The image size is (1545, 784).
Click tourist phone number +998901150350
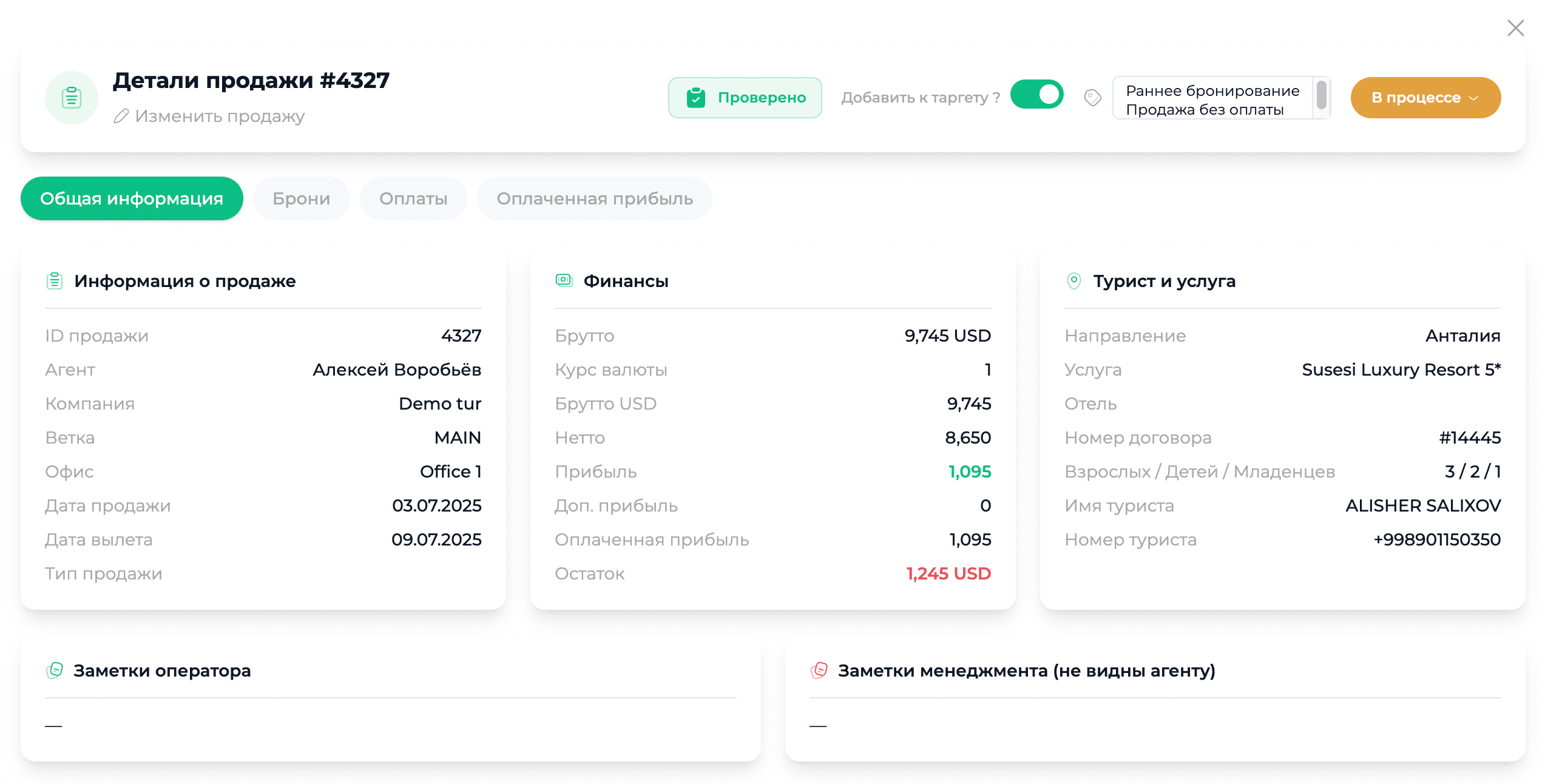tap(1437, 539)
